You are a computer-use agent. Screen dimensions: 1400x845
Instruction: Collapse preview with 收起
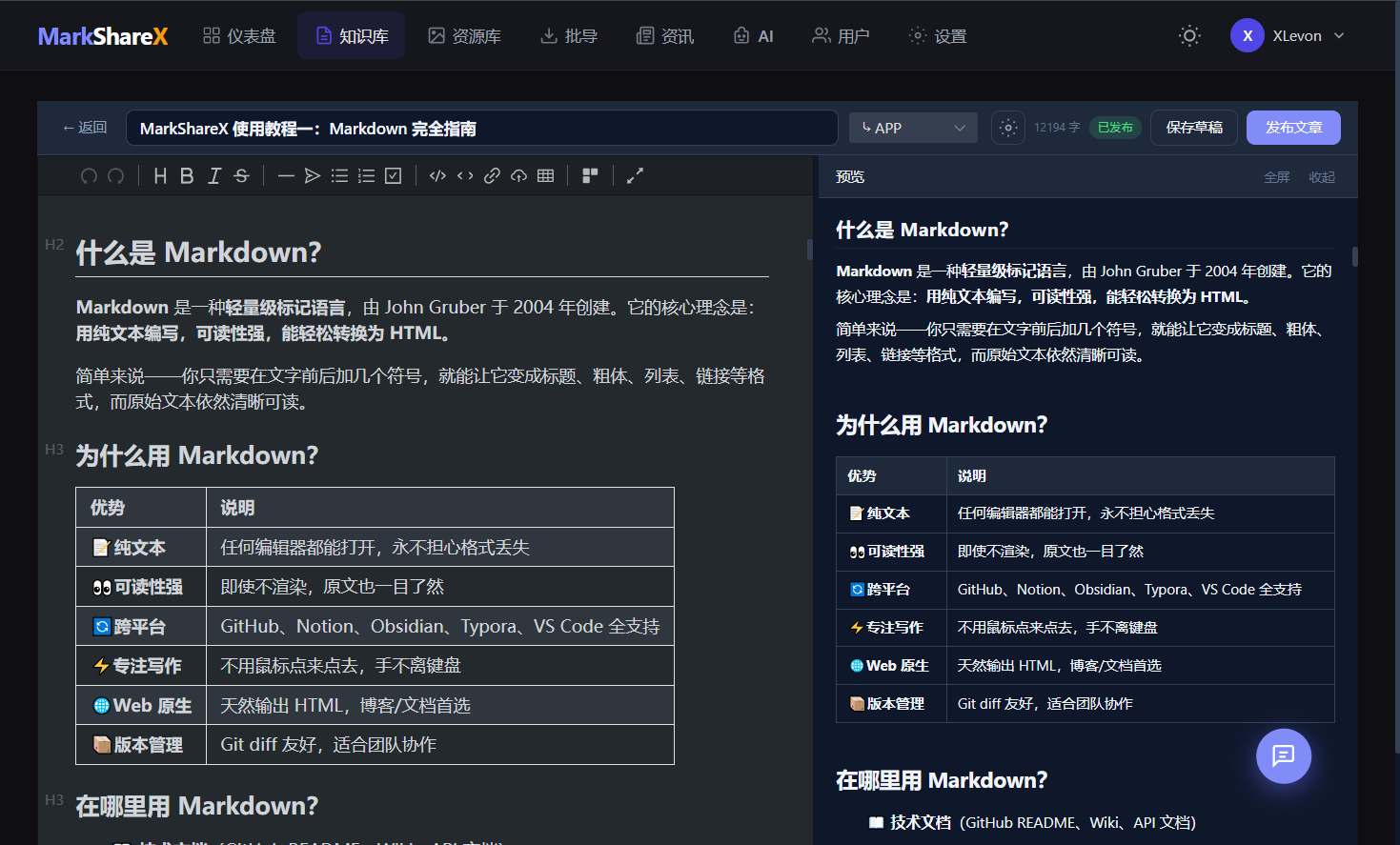1322,177
